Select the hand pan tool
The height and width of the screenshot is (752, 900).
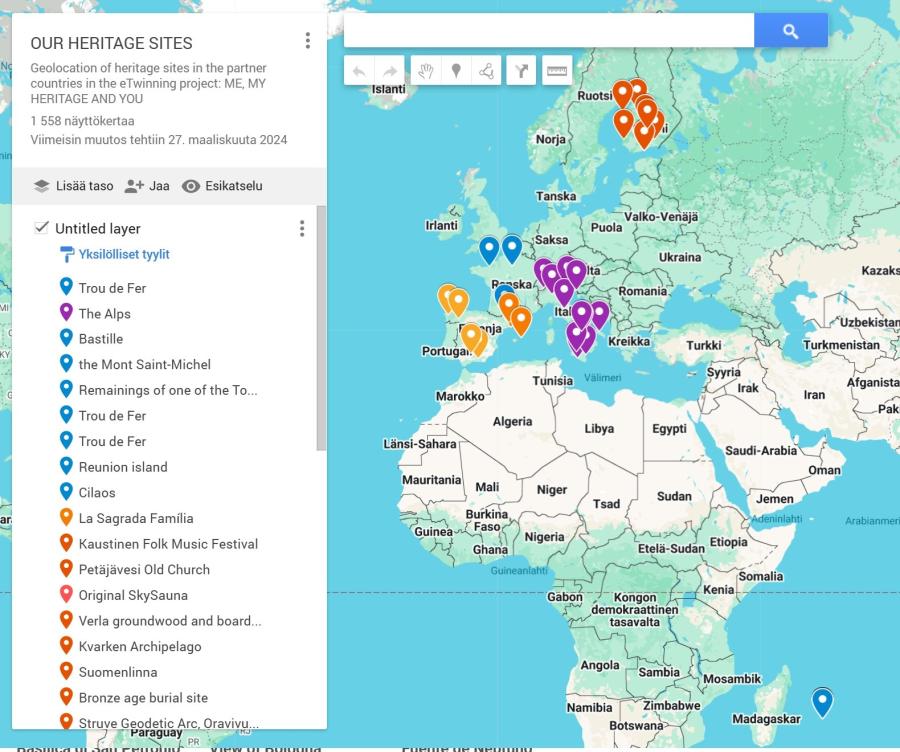click(x=426, y=71)
